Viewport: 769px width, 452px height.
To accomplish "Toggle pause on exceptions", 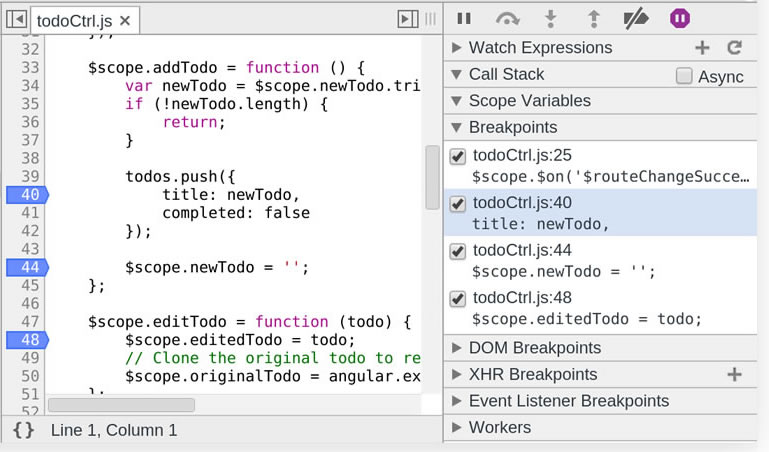I will click(x=680, y=18).
